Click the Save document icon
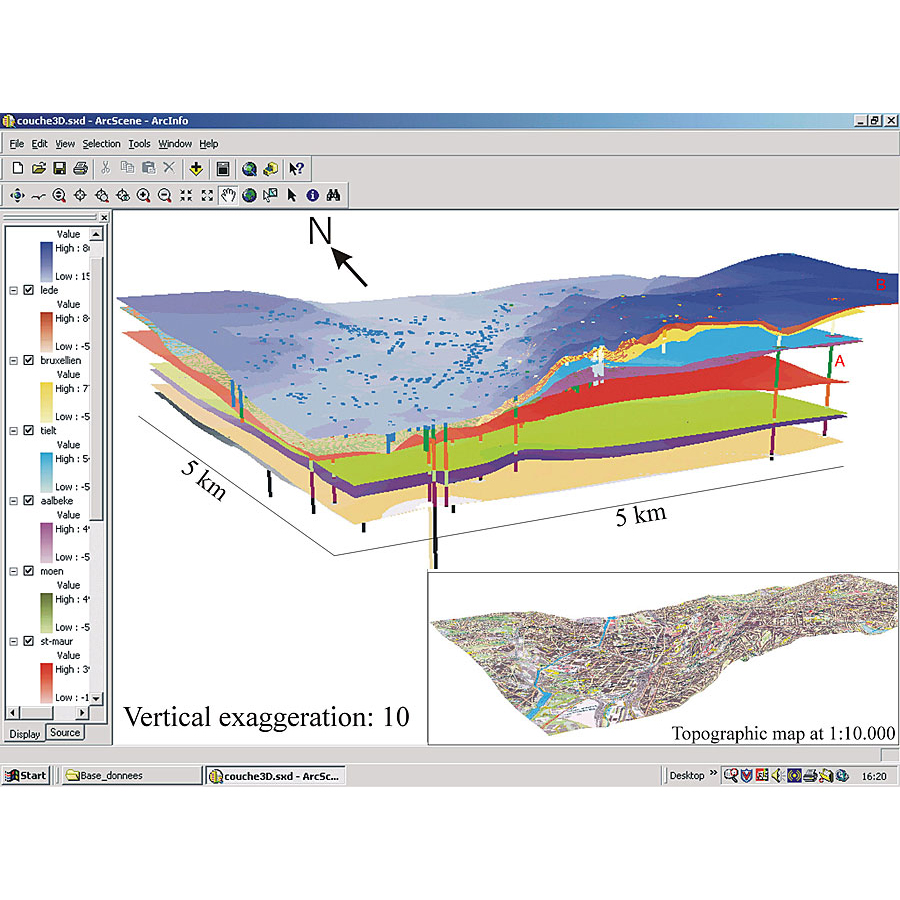This screenshot has width=900, height=900. click(x=60, y=169)
